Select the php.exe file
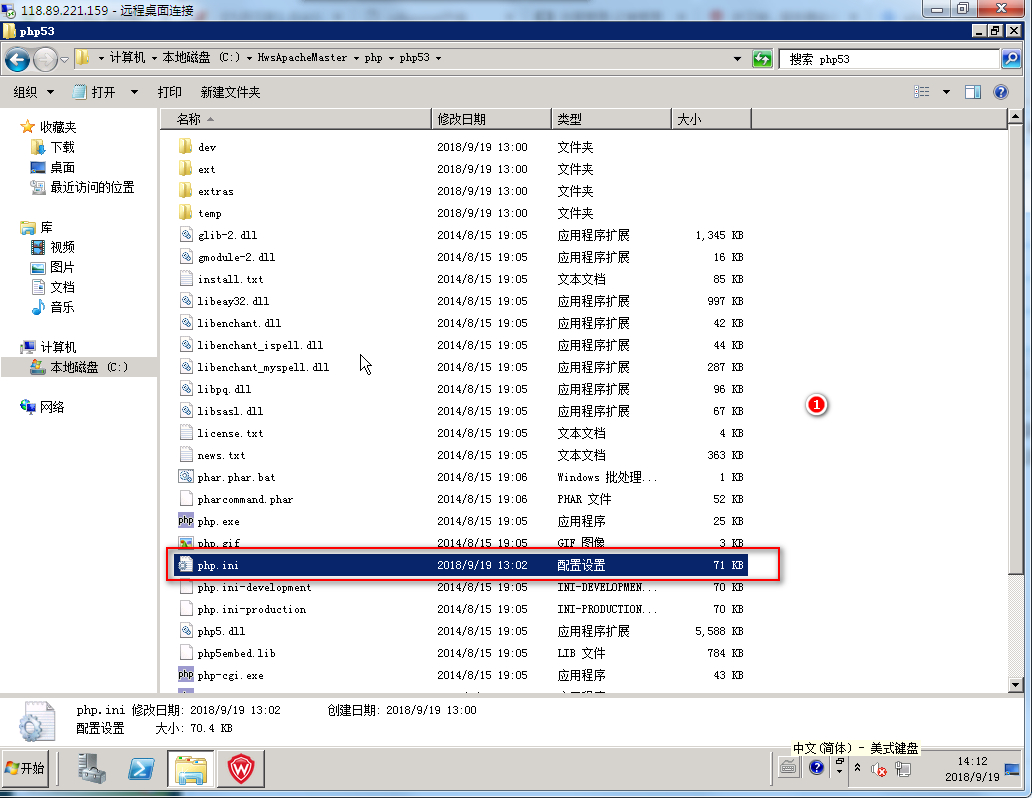The width and height of the screenshot is (1032, 798). pyautogui.click(x=218, y=521)
